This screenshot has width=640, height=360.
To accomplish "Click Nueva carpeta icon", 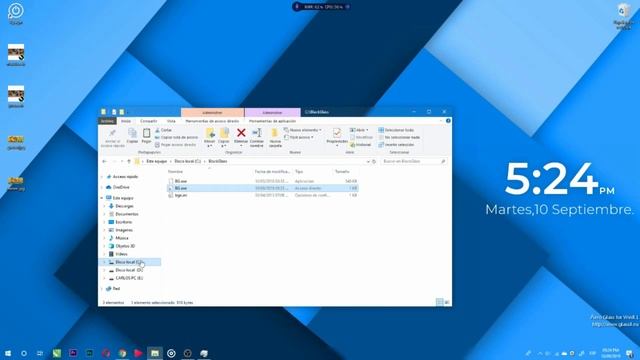I will tap(275, 133).
